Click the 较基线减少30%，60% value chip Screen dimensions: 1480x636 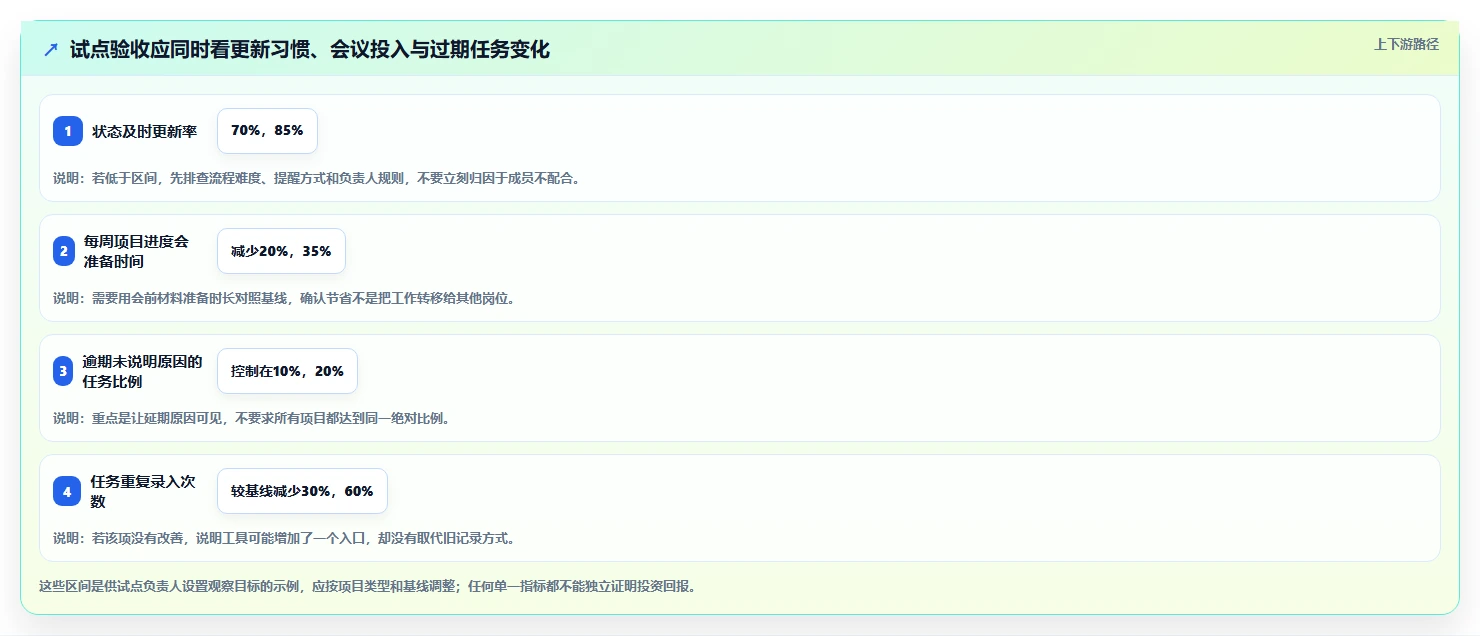pyautogui.click(x=302, y=491)
